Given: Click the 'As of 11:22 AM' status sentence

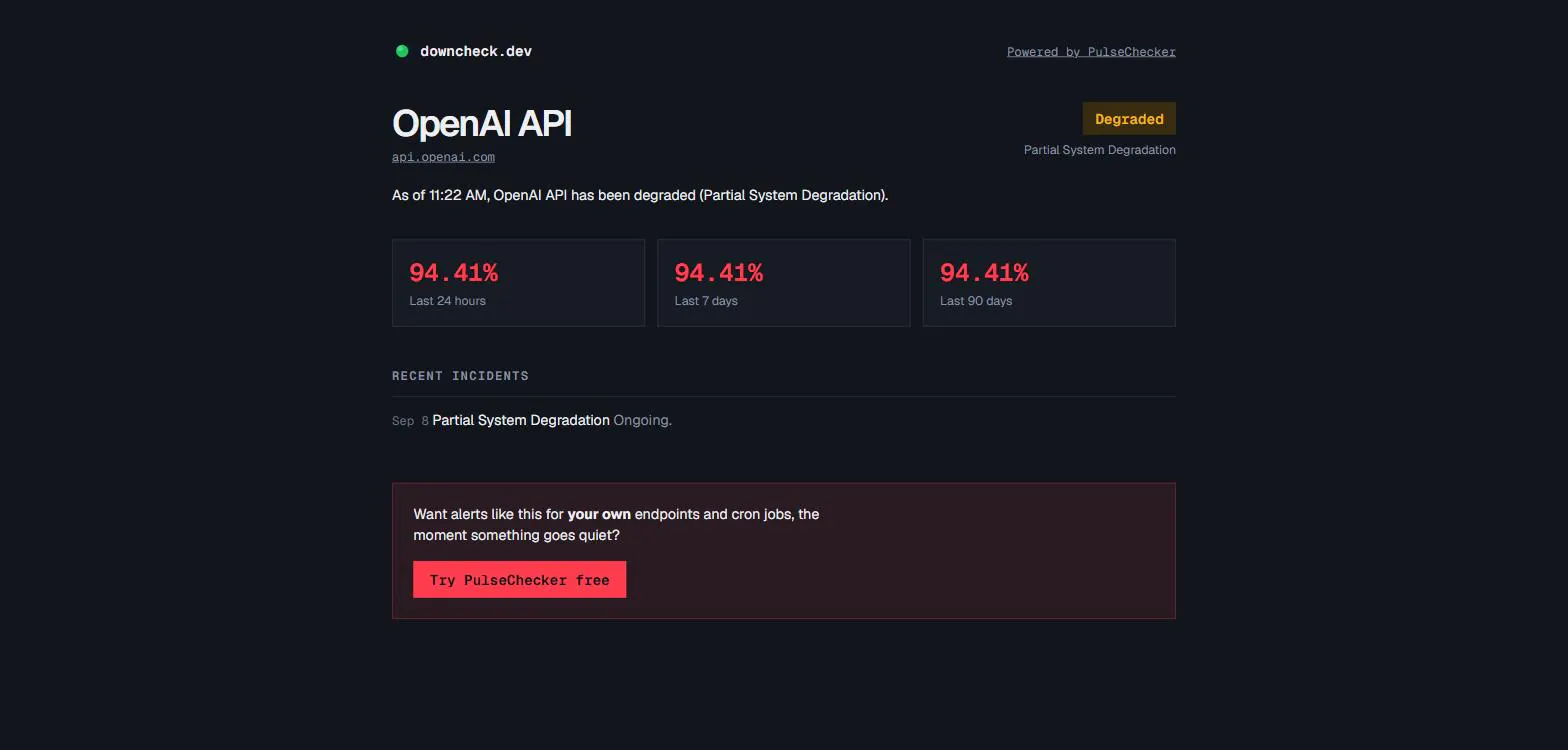Looking at the screenshot, I should [640, 195].
